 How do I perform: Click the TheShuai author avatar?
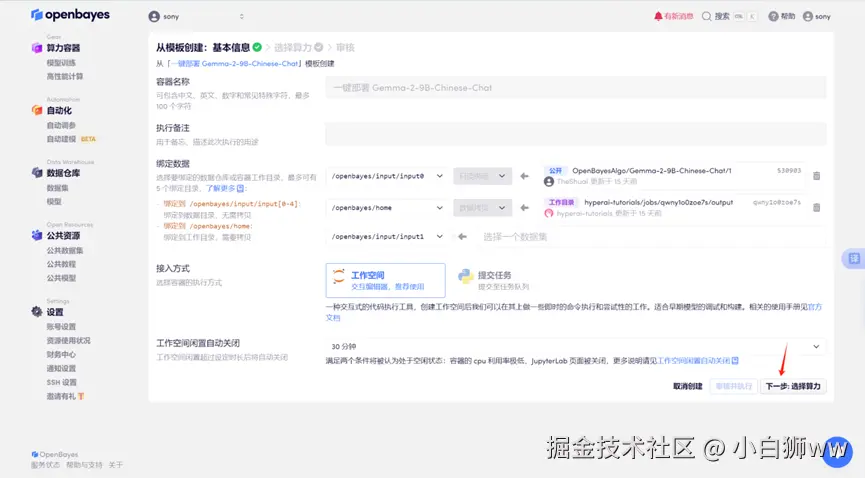pyautogui.click(x=549, y=182)
